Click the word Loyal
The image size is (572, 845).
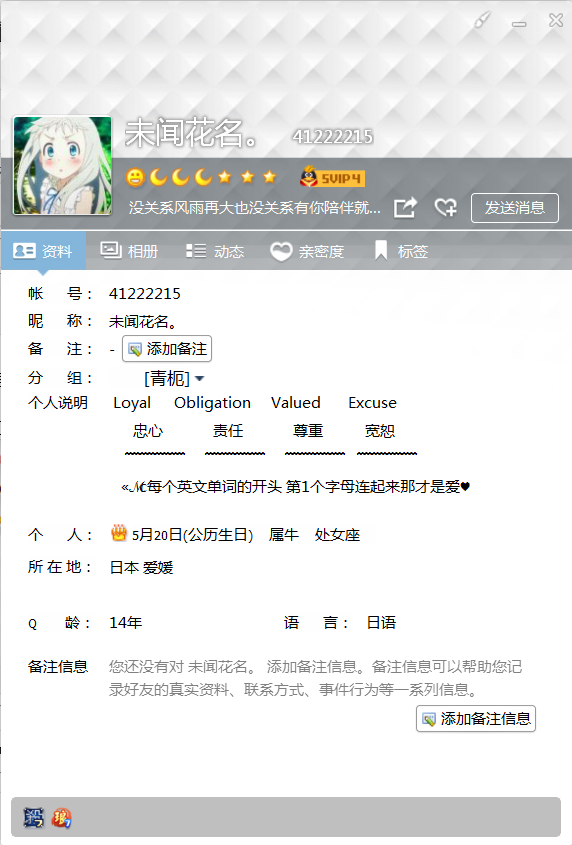pos(132,403)
